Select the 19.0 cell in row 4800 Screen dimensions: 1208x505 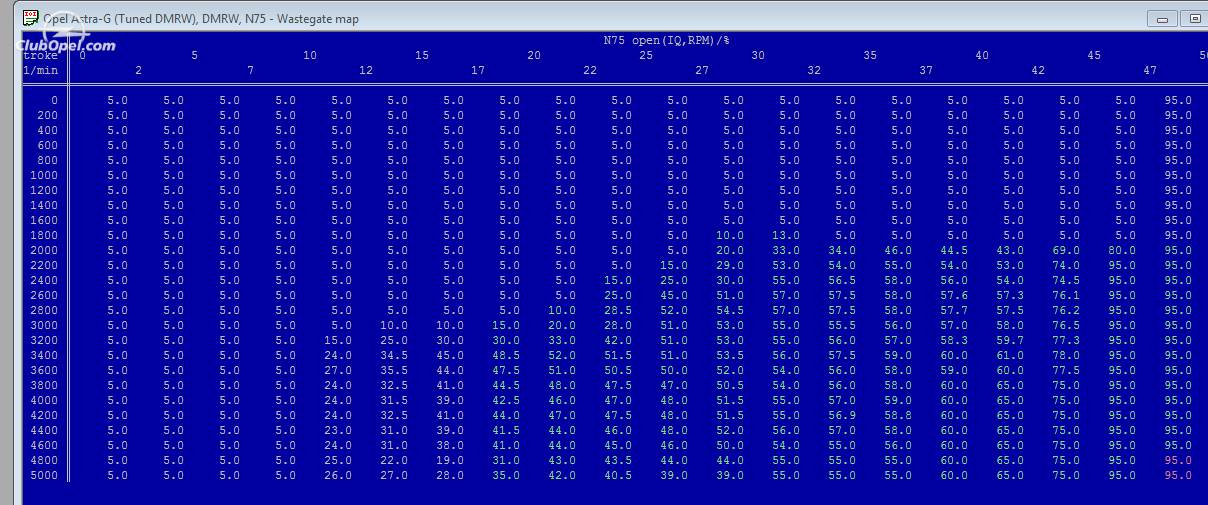coord(450,461)
